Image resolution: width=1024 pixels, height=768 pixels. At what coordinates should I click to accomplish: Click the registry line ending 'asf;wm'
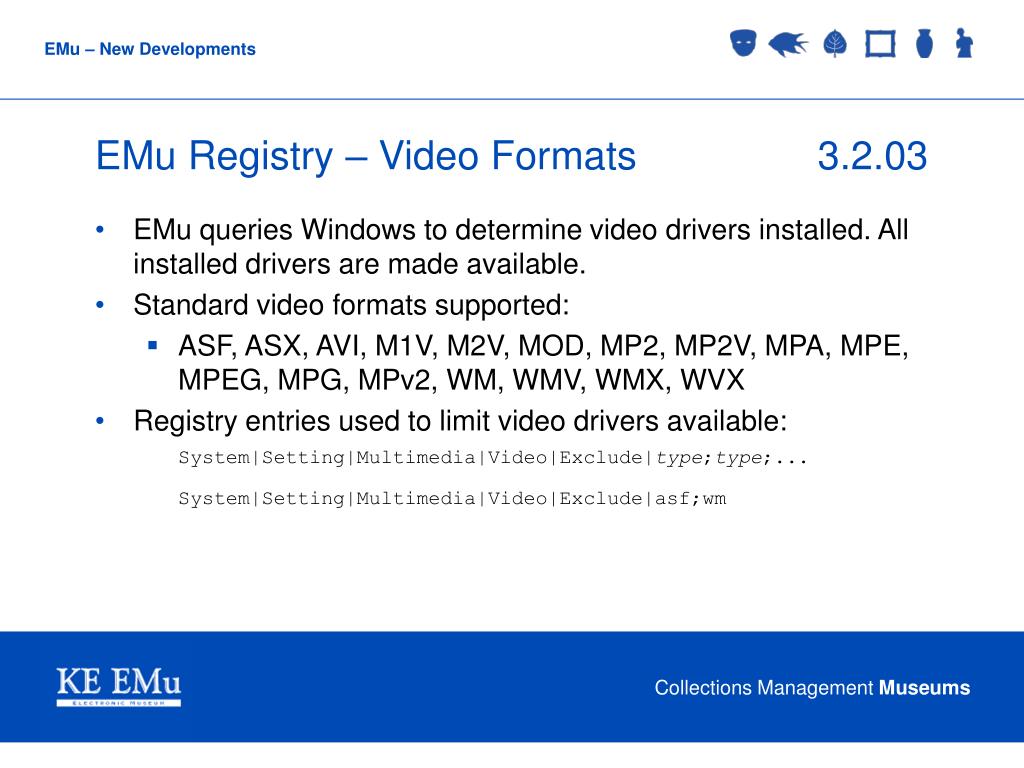[452, 499]
